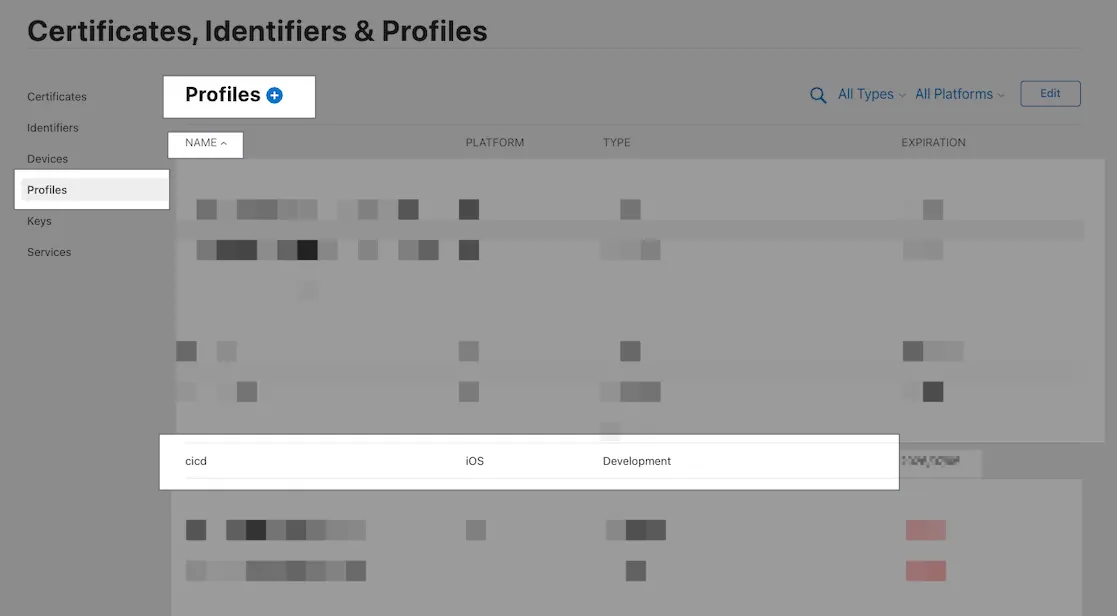Click the iOS platform cell for cicd
The width and height of the screenshot is (1117, 616).
click(475, 461)
